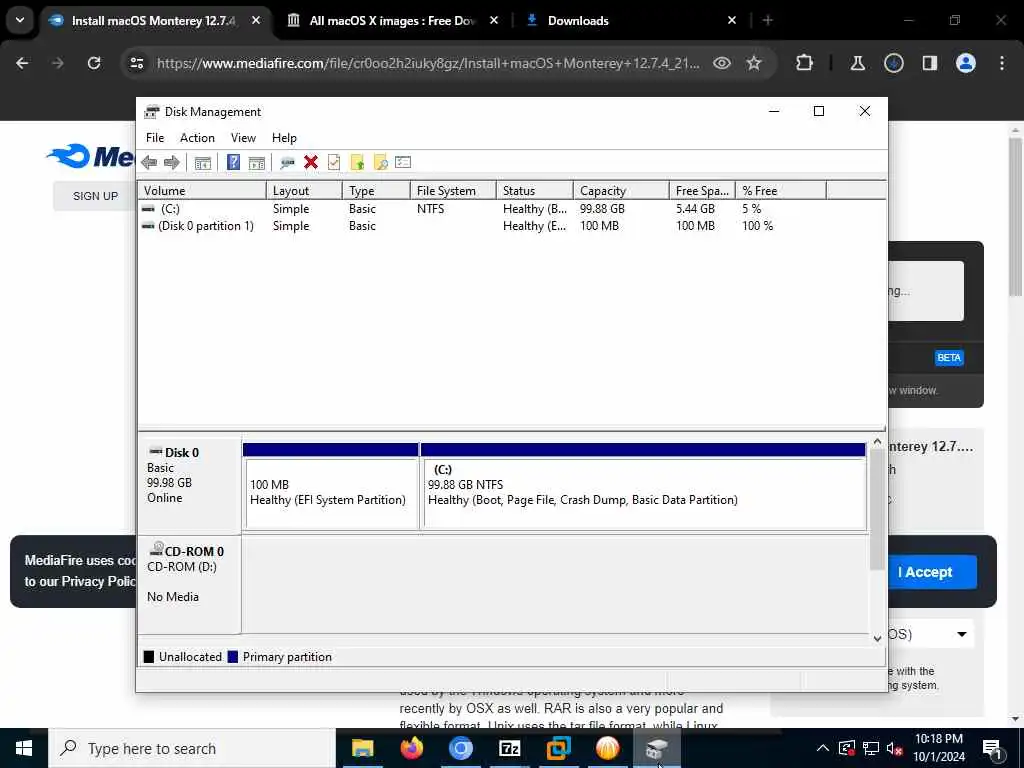Select the Disk 0 Basic label panel
Image resolution: width=1024 pixels, height=768 pixels.
click(x=189, y=485)
